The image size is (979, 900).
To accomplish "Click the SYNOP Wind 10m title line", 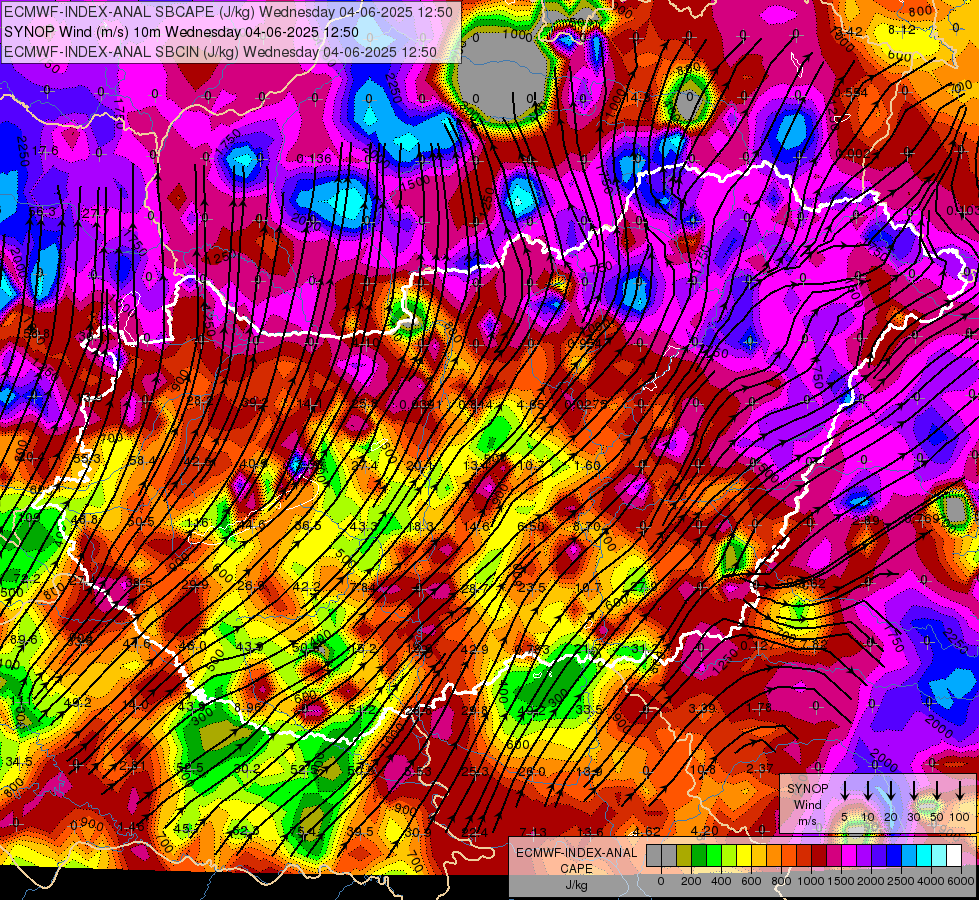I will click(x=181, y=32).
